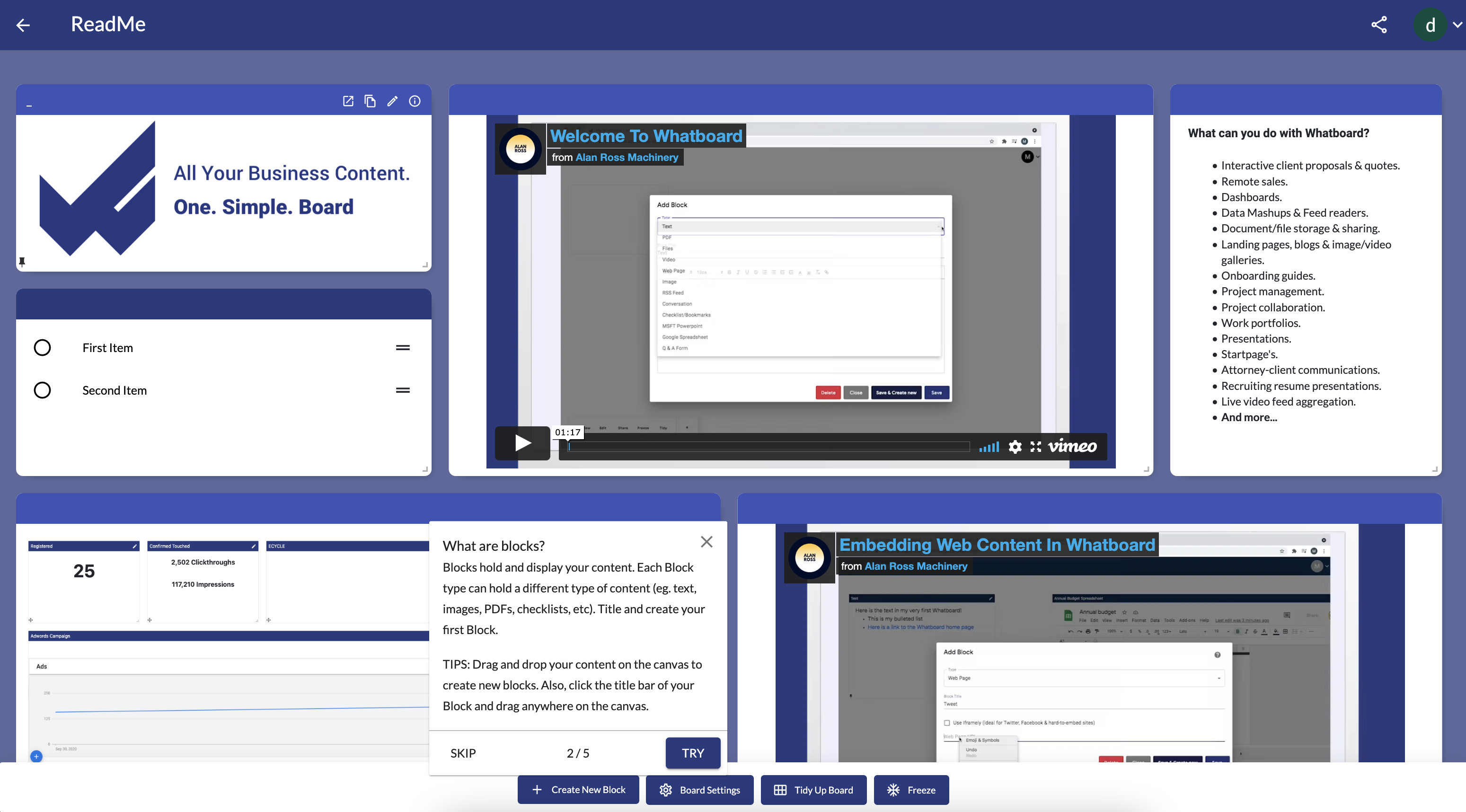Click 'Attorney-client communications.' bullet
The height and width of the screenshot is (812, 1466).
[1300, 370]
